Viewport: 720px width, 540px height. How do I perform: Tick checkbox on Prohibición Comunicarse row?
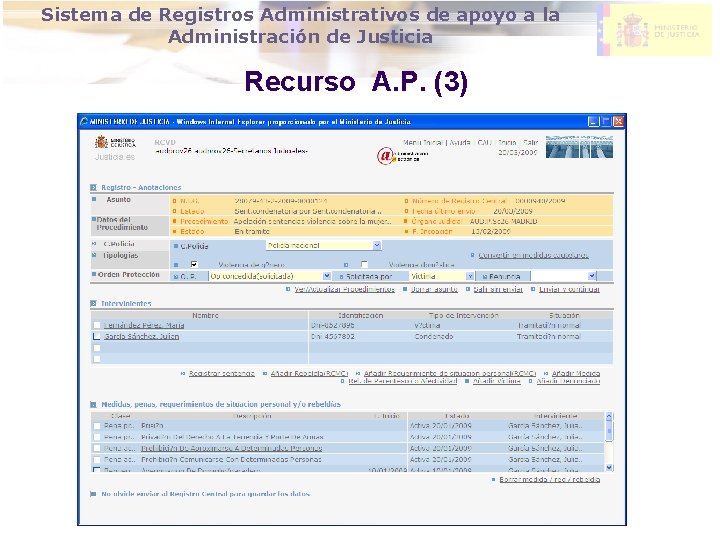pos(96,459)
